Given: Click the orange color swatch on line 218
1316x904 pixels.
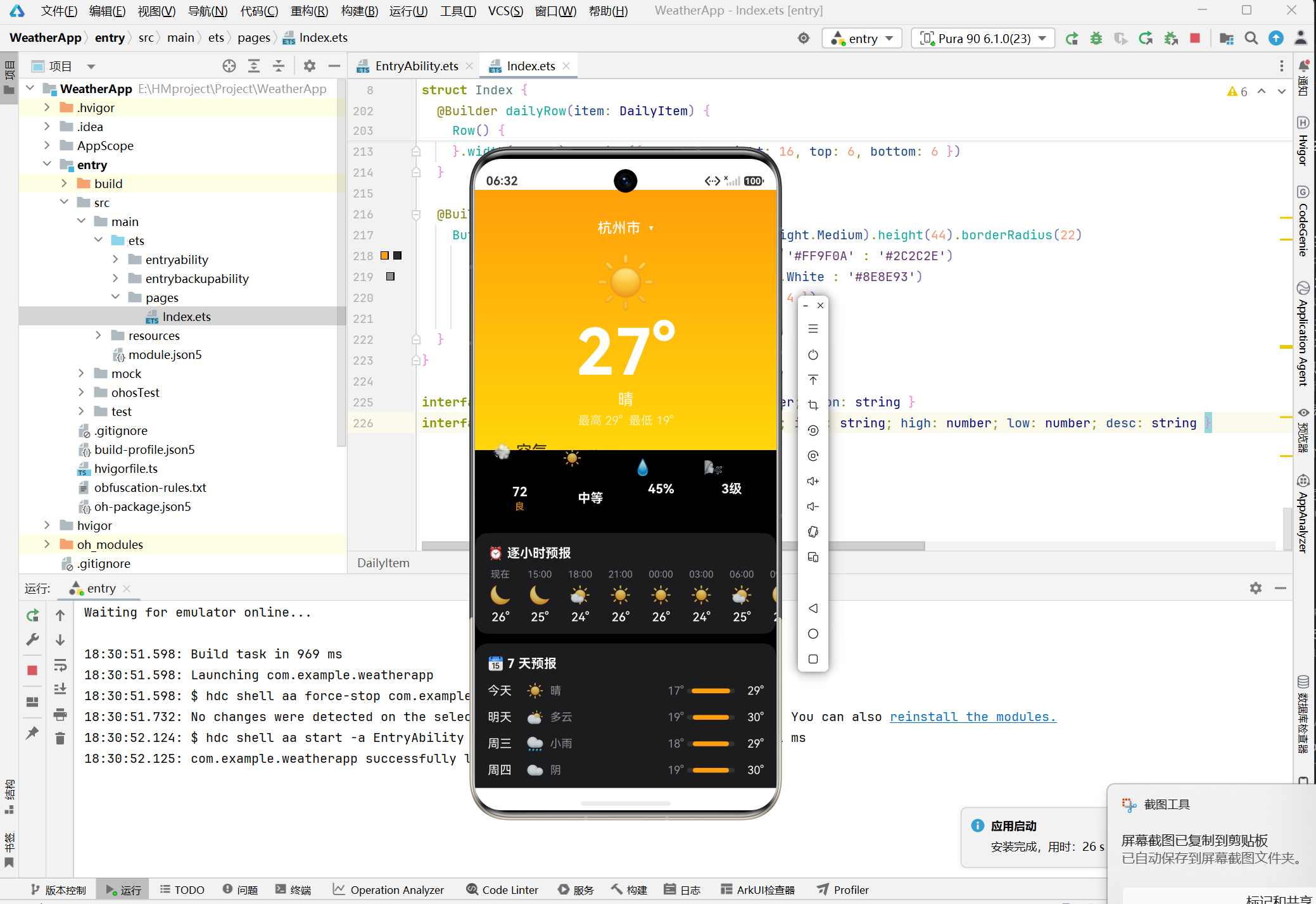Looking at the screenshot, I should pos(384,256).
